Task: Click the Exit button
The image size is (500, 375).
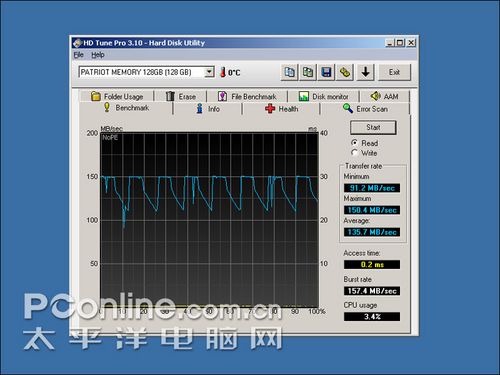Action: tap(394, 72)
